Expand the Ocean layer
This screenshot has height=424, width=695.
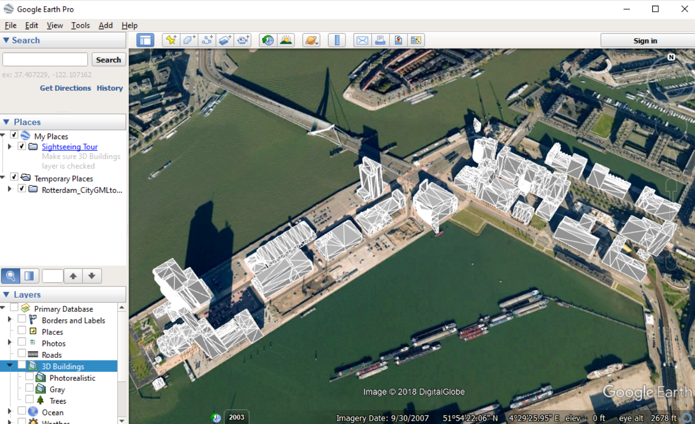[9, 412]
